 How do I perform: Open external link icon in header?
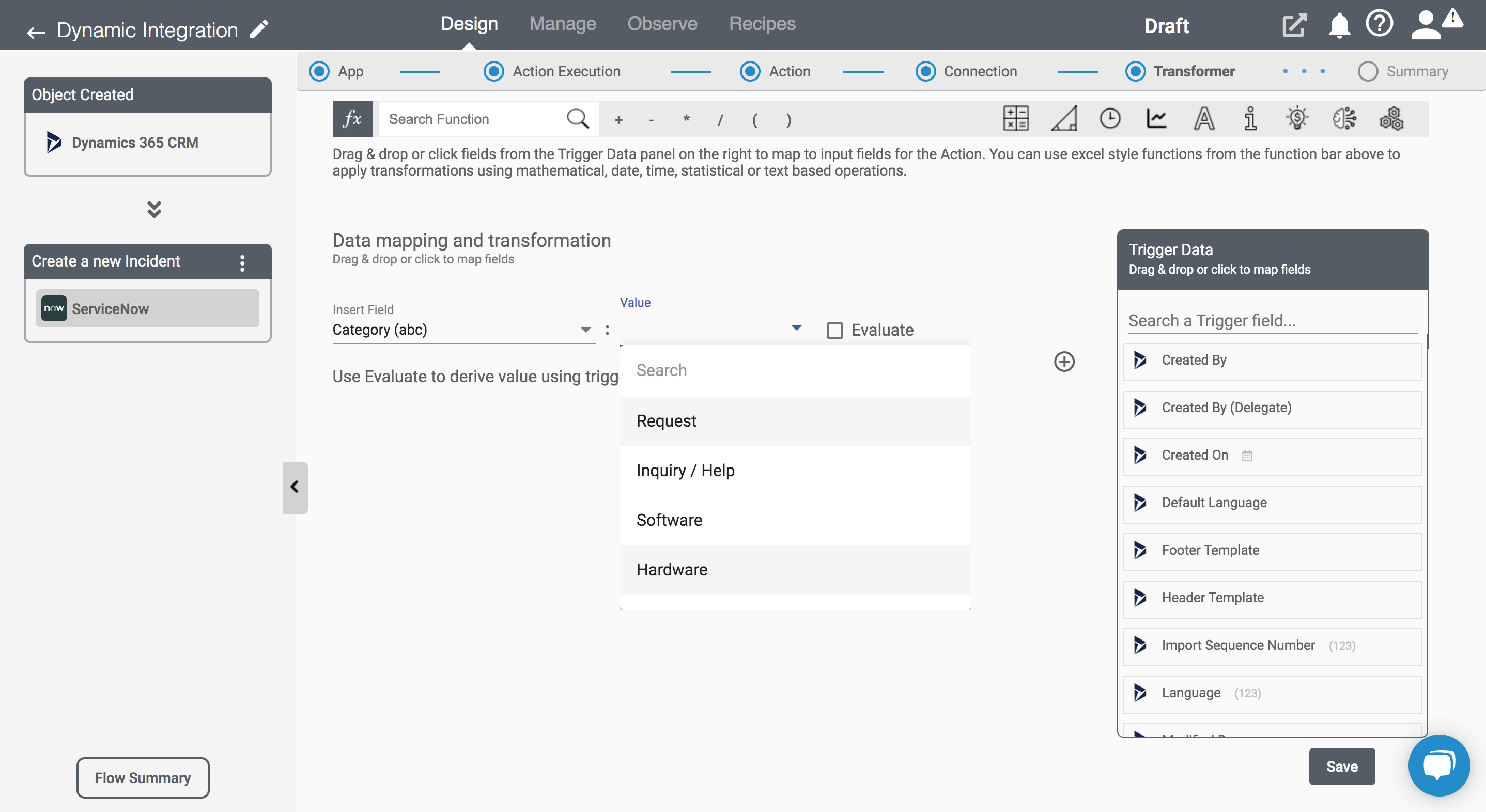[1294, 25]
